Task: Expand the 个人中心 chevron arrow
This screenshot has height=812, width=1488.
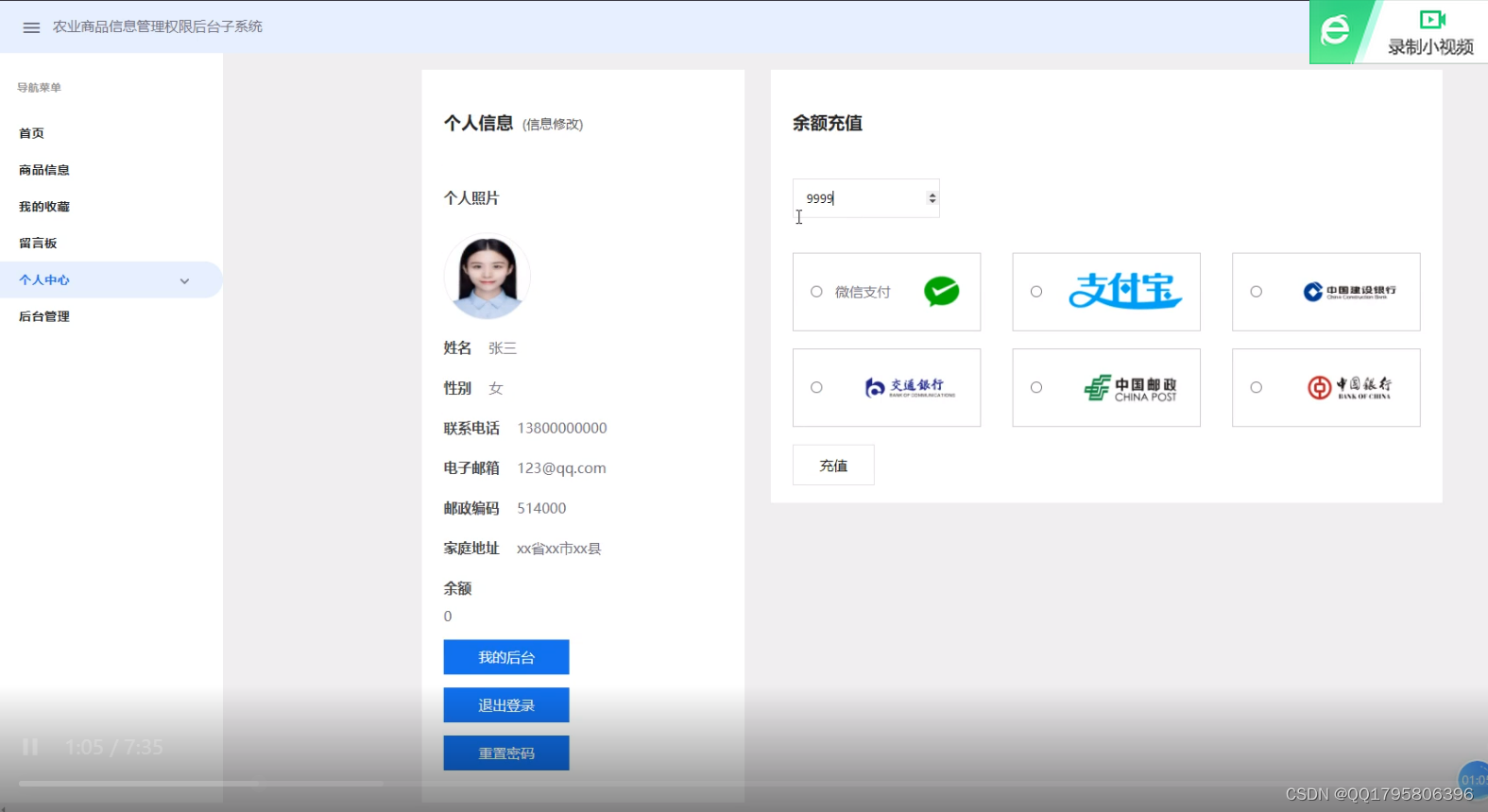Action: coord(185,280)
